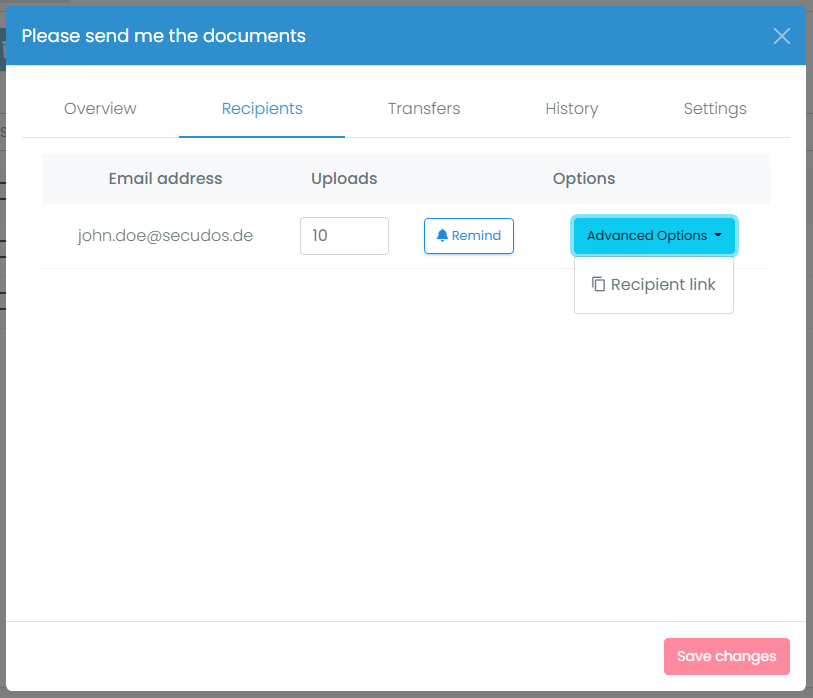813x698 pixels.
Task: Click the email address john.doe@secudos.de
Action: point(165,235)
